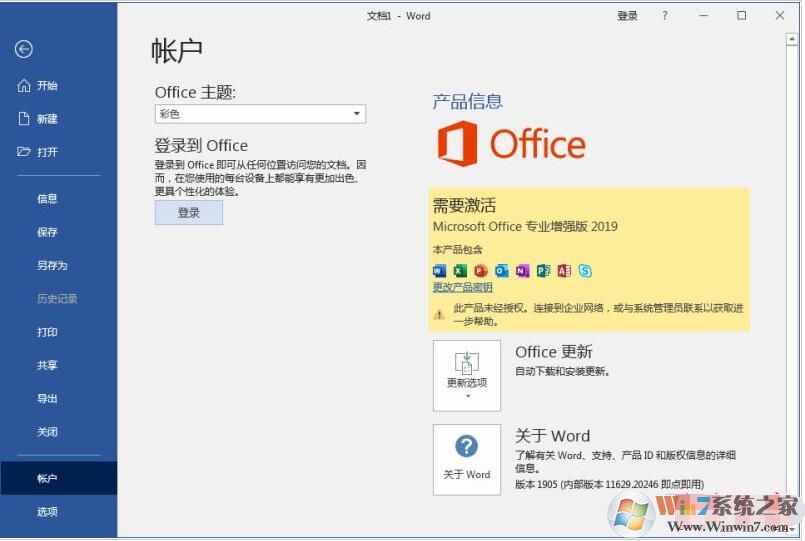Image resolution: width=805 pixels, height=541 pixels.
Task: Select the 帐户 sidebar item
Action: point(59,478)
